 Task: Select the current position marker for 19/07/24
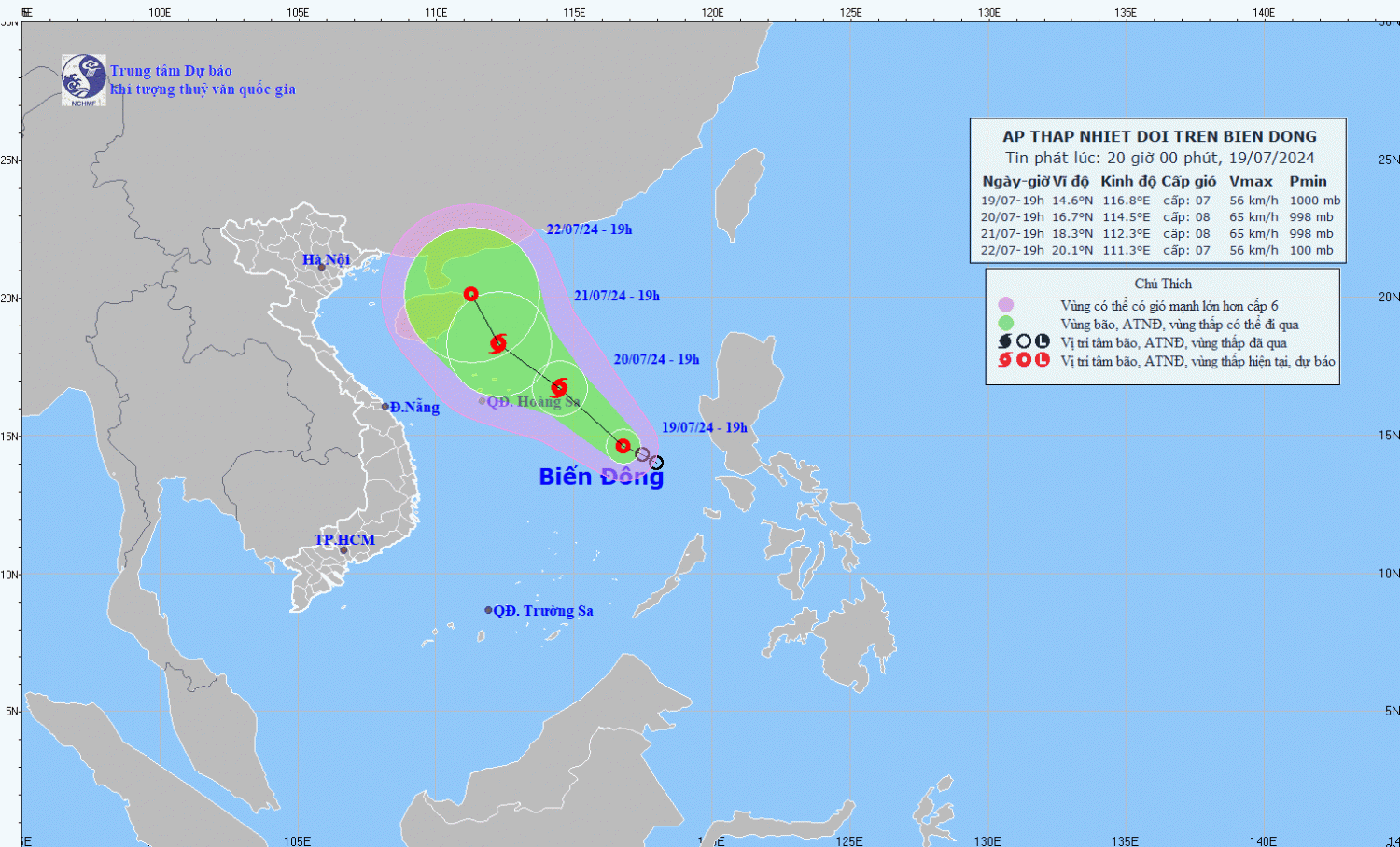pos(623,446)
